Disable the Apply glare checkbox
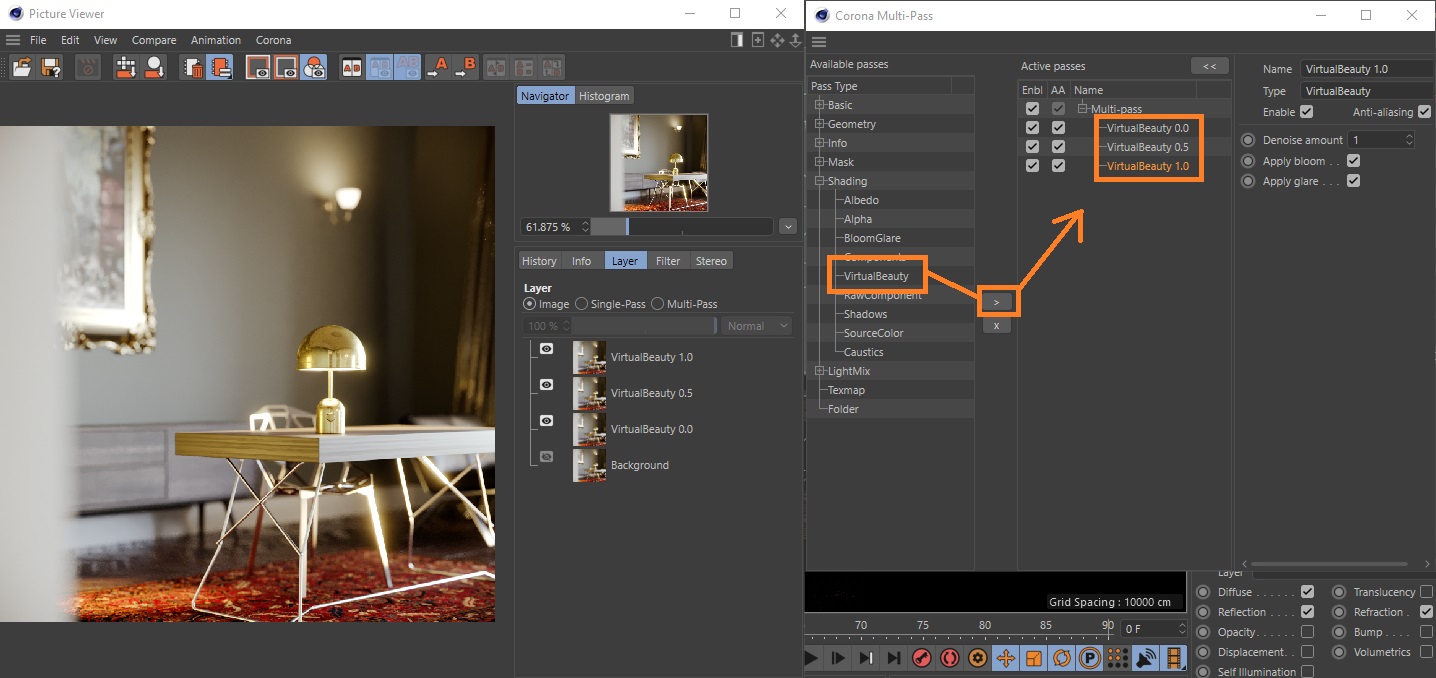Screen dimensions: 1436x678 coord(1353,181)
